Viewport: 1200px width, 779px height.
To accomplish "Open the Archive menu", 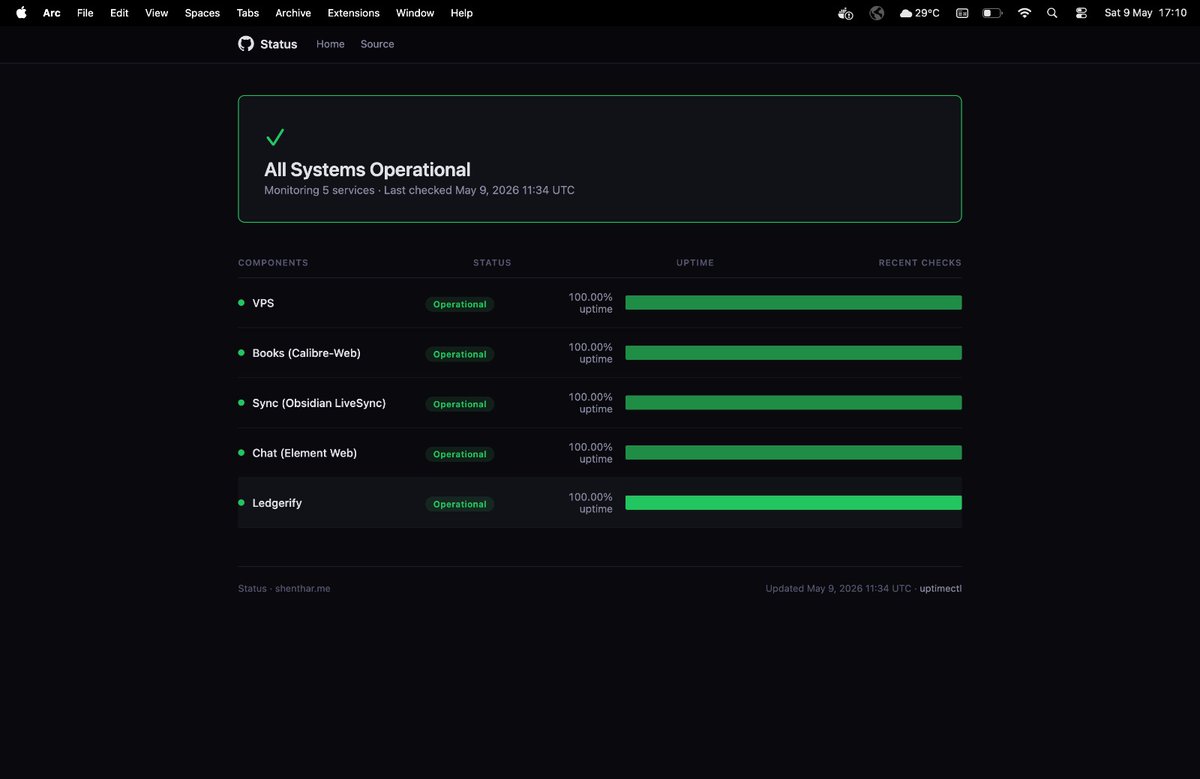I will tap(293, 13).
